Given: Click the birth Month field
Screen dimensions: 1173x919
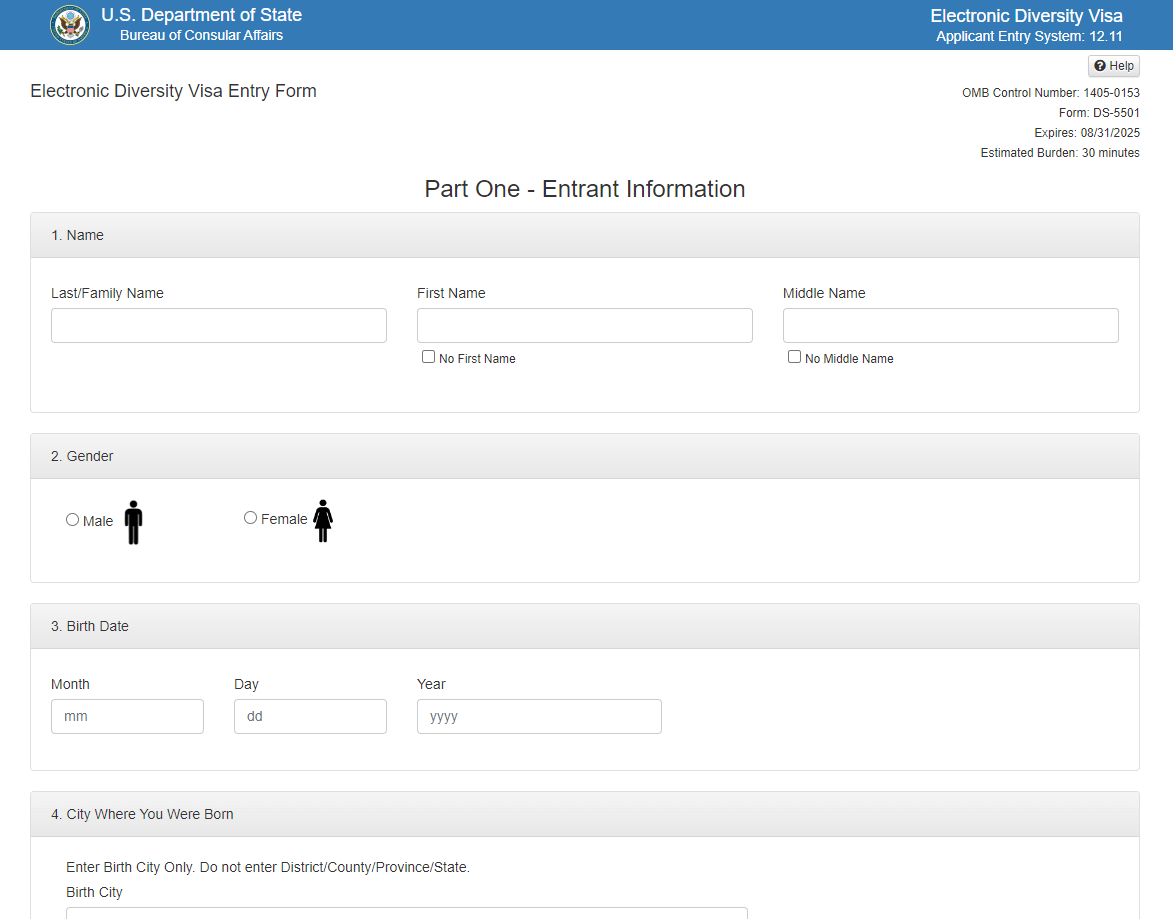Looking at the screenshot, I should (127, 717).
